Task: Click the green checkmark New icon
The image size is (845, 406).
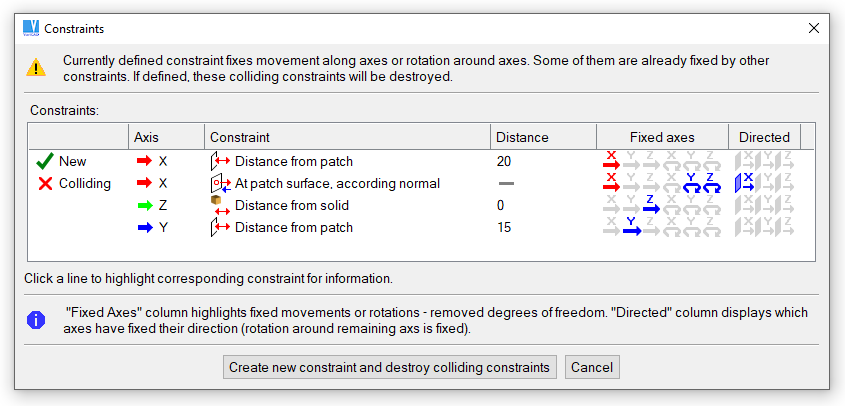Action: pyautogui.click(x=44, y=161)
